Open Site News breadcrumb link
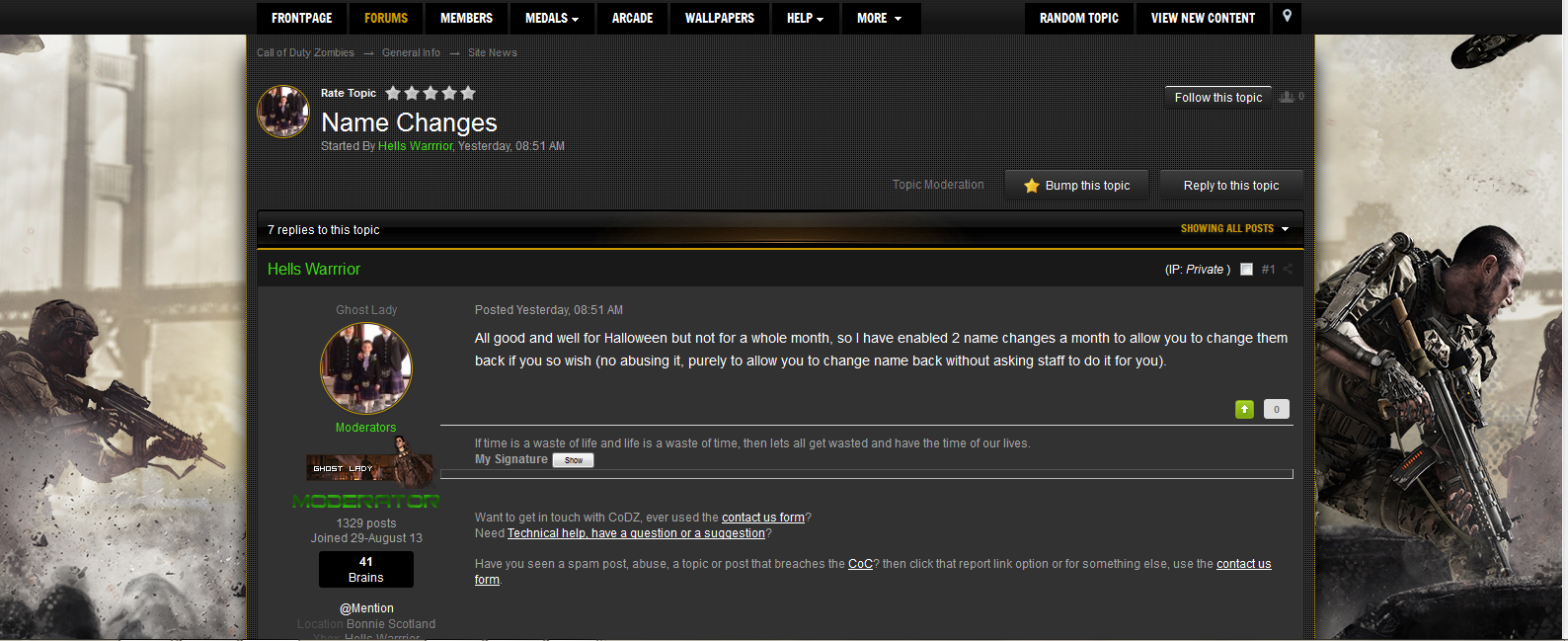 (493, 53)
